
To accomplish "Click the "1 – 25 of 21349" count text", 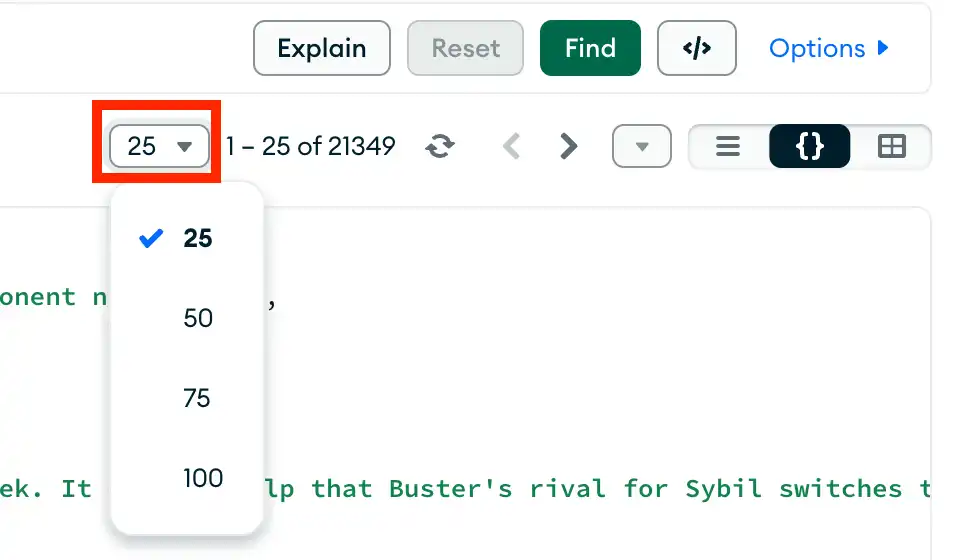I will click(x=310, y=147).
